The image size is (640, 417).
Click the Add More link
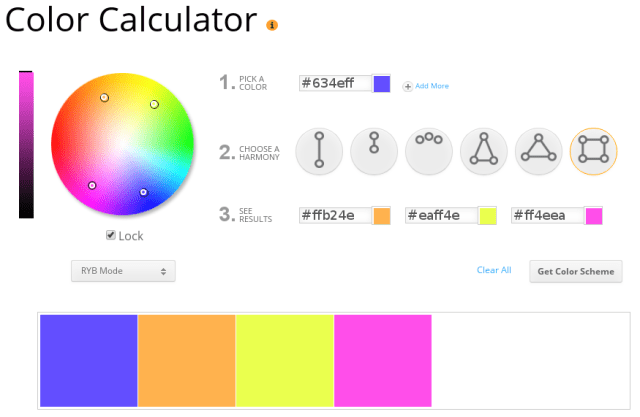[432, 86]
